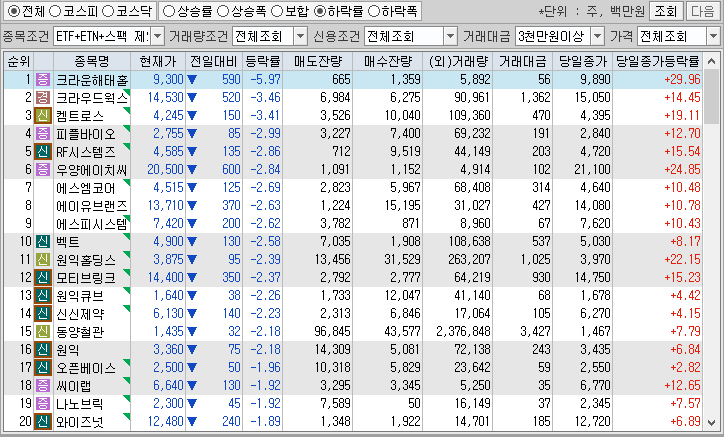
Task: Click the down-arrow icon in 크라운해태홀 row
Action: pyautogui.click(x=192, y=80)
